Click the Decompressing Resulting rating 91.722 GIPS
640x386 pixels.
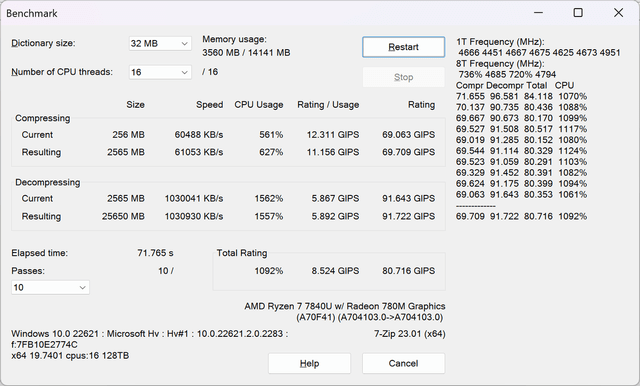(x=409, y=216)
